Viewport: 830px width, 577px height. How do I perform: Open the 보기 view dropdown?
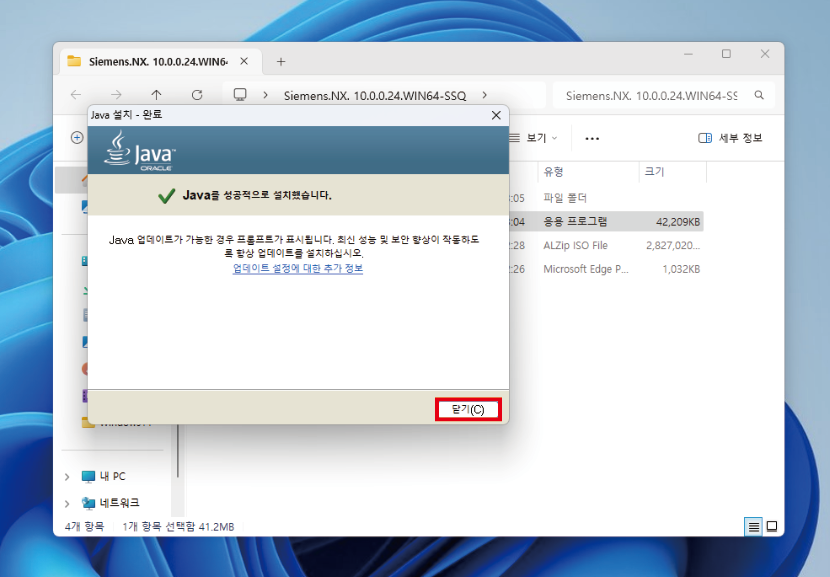click(x=533, y=138)
